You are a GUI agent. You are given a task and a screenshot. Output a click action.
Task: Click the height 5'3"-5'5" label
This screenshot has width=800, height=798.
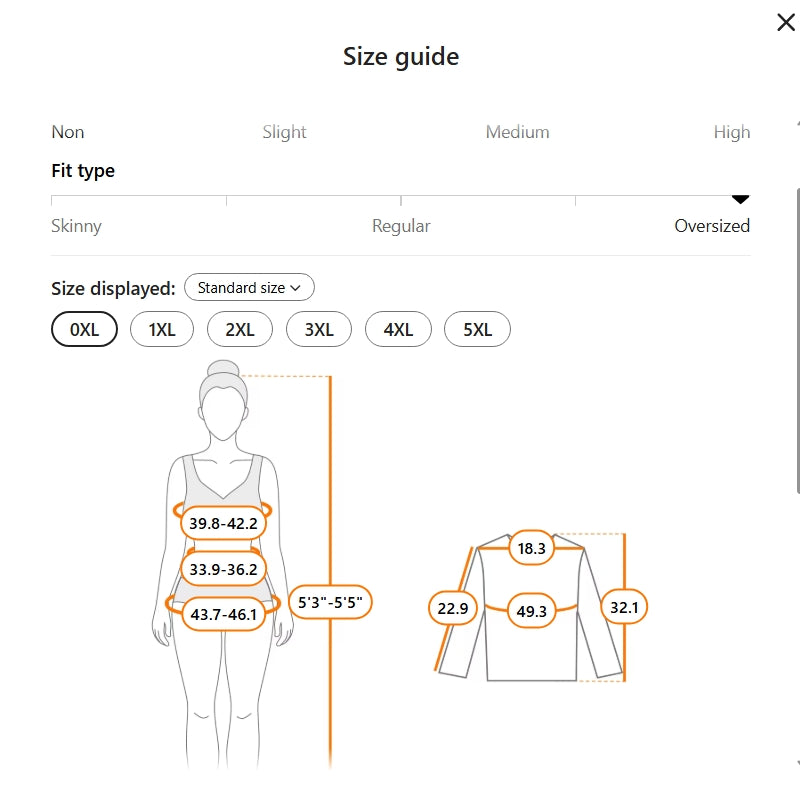(x=330, y=603)
